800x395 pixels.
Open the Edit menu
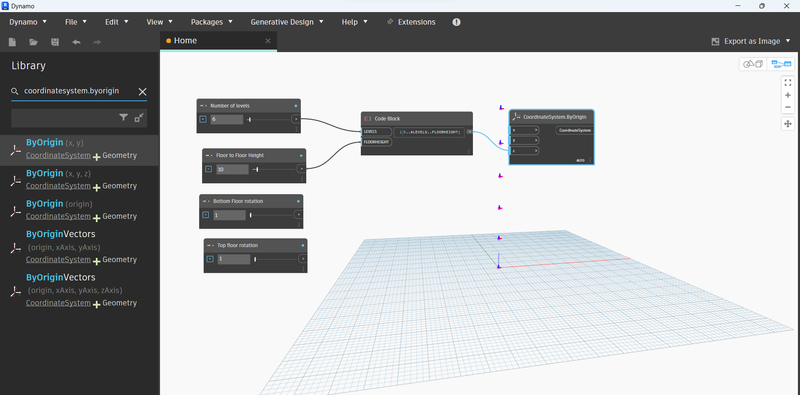tap(116, 22)
